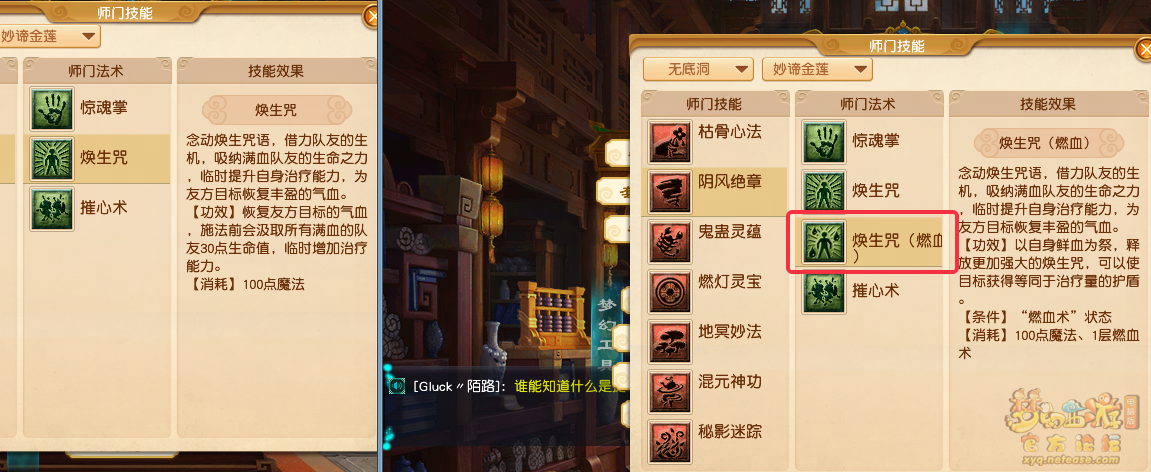Viewport: 1151px width, 472px height.
Task: Select the highlighted 焕生咒（燃血） spell entry
Action: (871, 242)
